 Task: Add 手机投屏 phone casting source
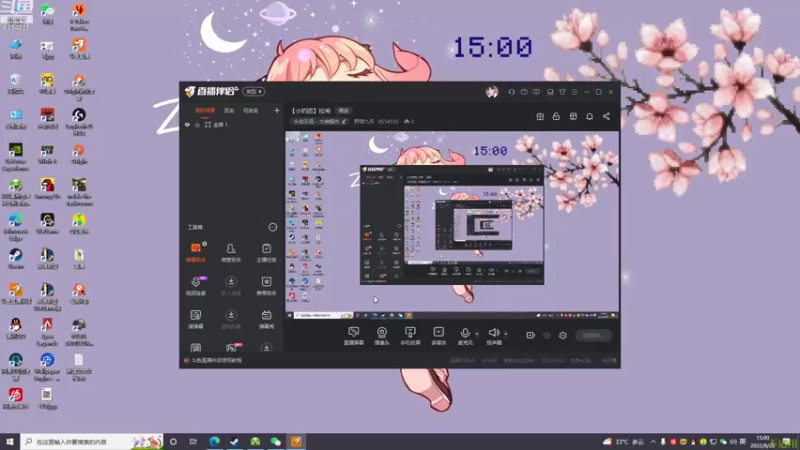[410, 336]
